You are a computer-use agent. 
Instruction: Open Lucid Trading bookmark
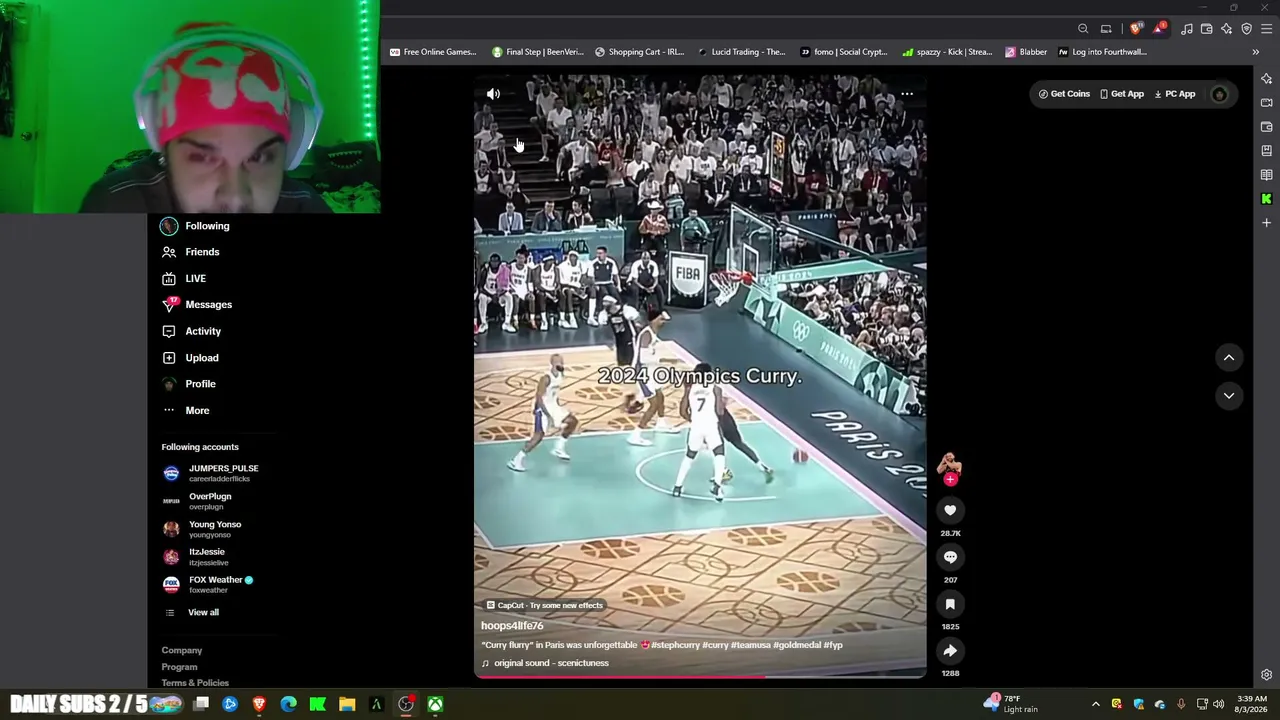click(742, 52)
